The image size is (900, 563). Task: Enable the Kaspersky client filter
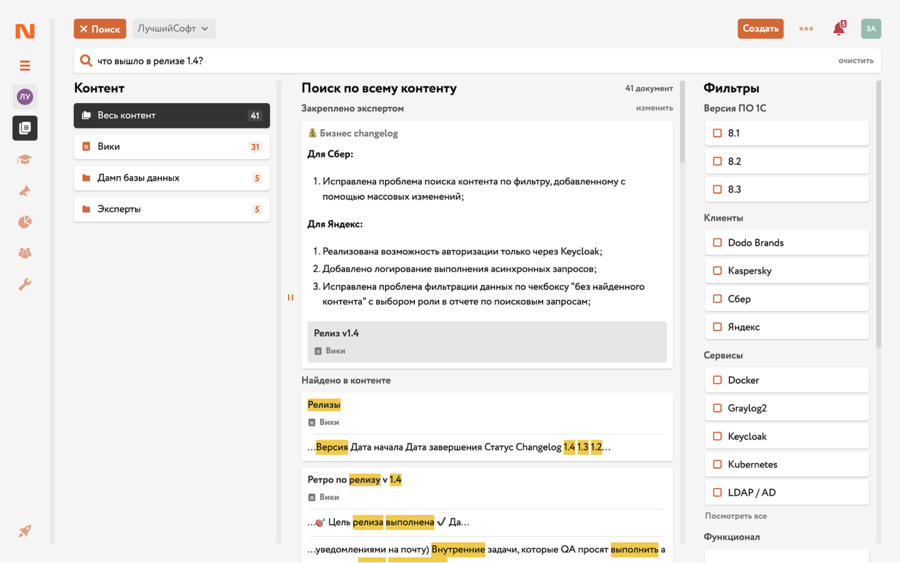click(x=717, y=271)
